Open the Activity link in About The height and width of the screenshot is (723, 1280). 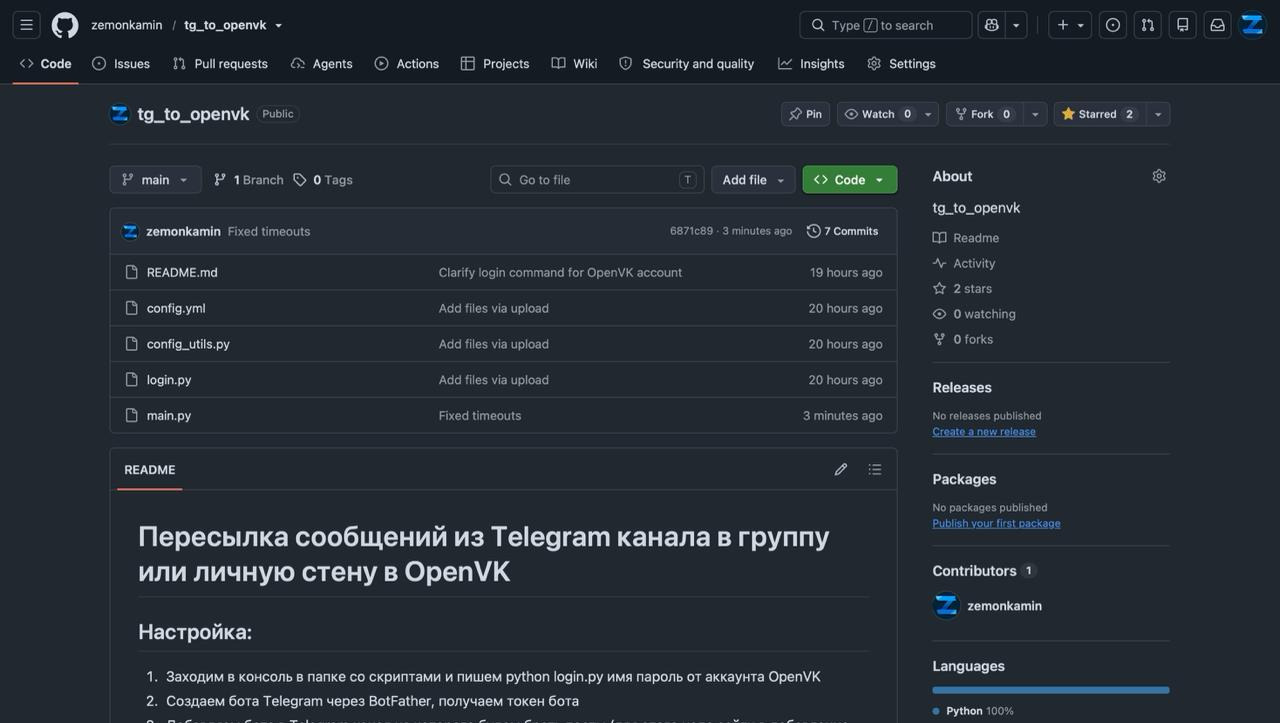click(x=964, y=263)
